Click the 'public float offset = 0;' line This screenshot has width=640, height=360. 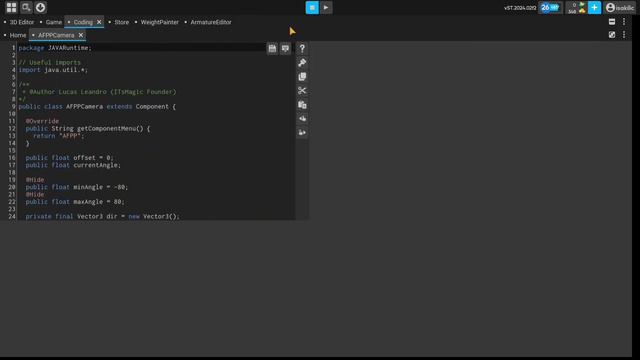[69, 158]
